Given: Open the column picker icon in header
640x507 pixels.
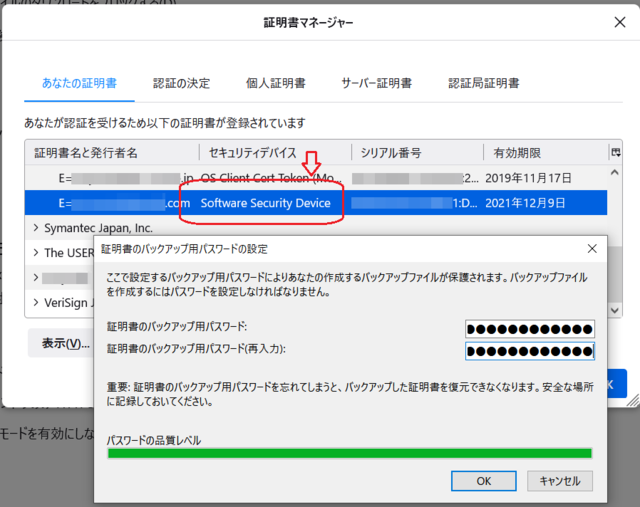Looking at the screenshot, I should click(616, 153).
